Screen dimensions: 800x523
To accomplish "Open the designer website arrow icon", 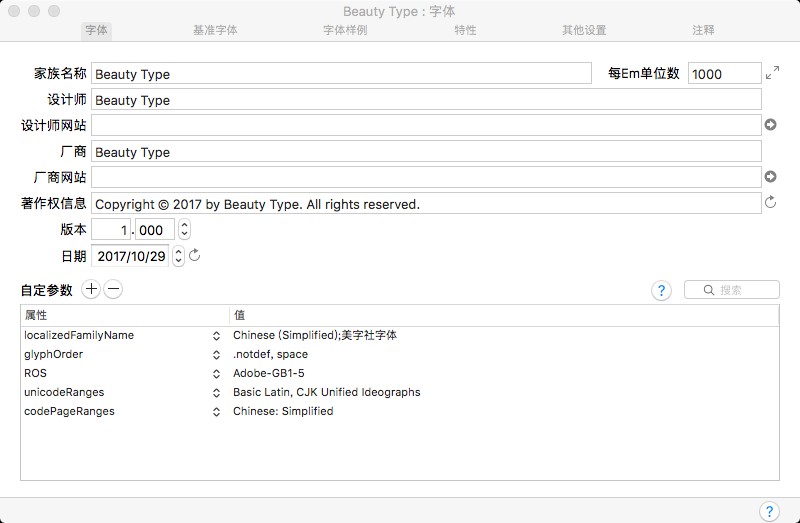I will pyautogui.click(x=770, y=124).
